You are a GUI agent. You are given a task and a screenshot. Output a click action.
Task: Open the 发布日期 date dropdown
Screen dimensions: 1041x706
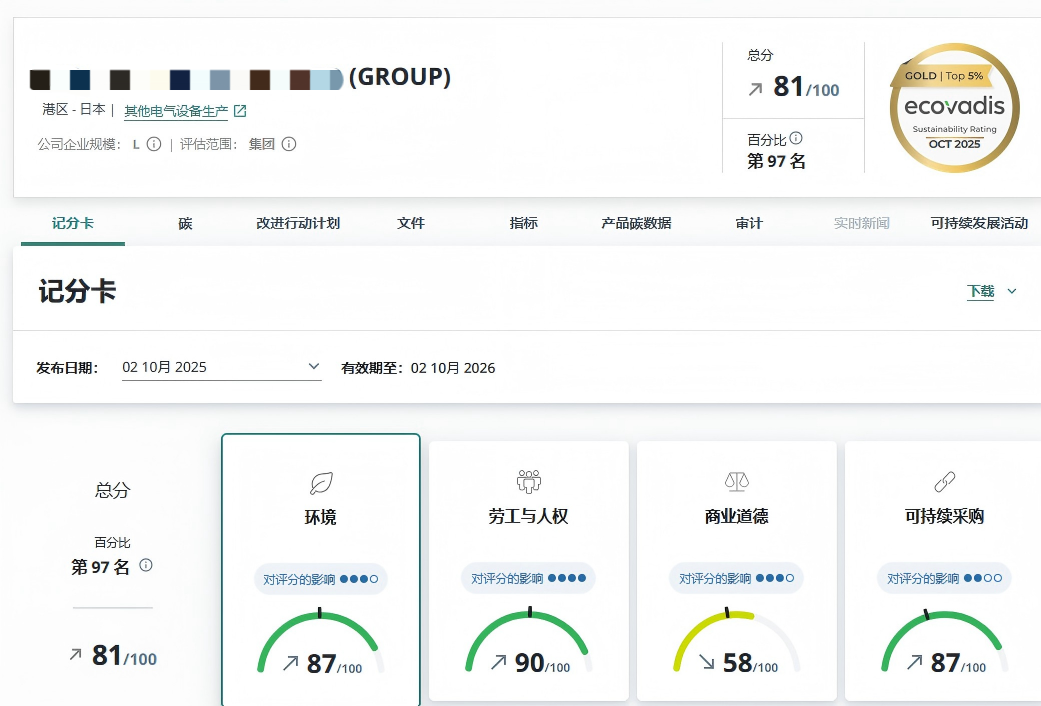313,366
